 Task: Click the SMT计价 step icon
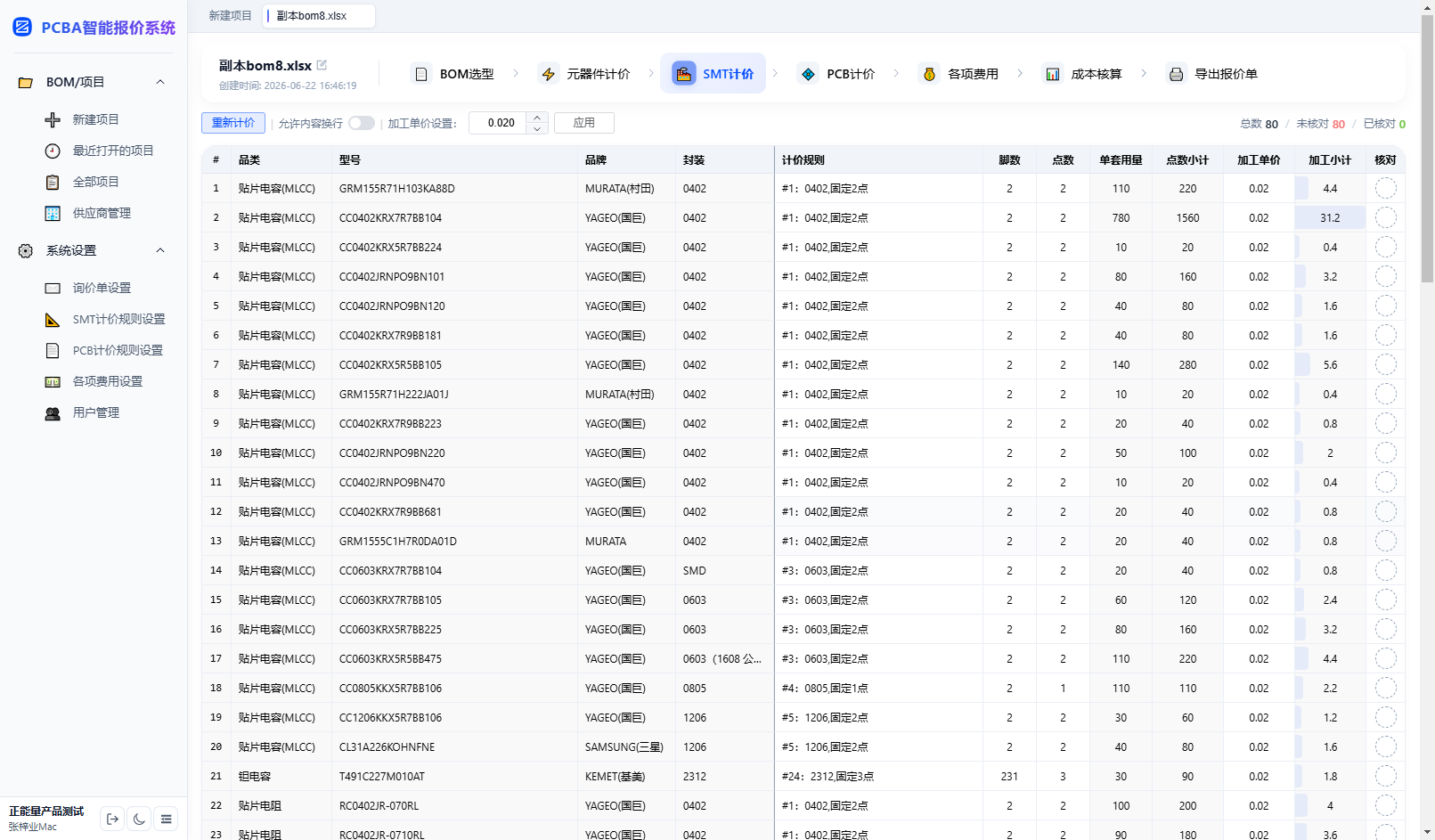coord(684,74)
